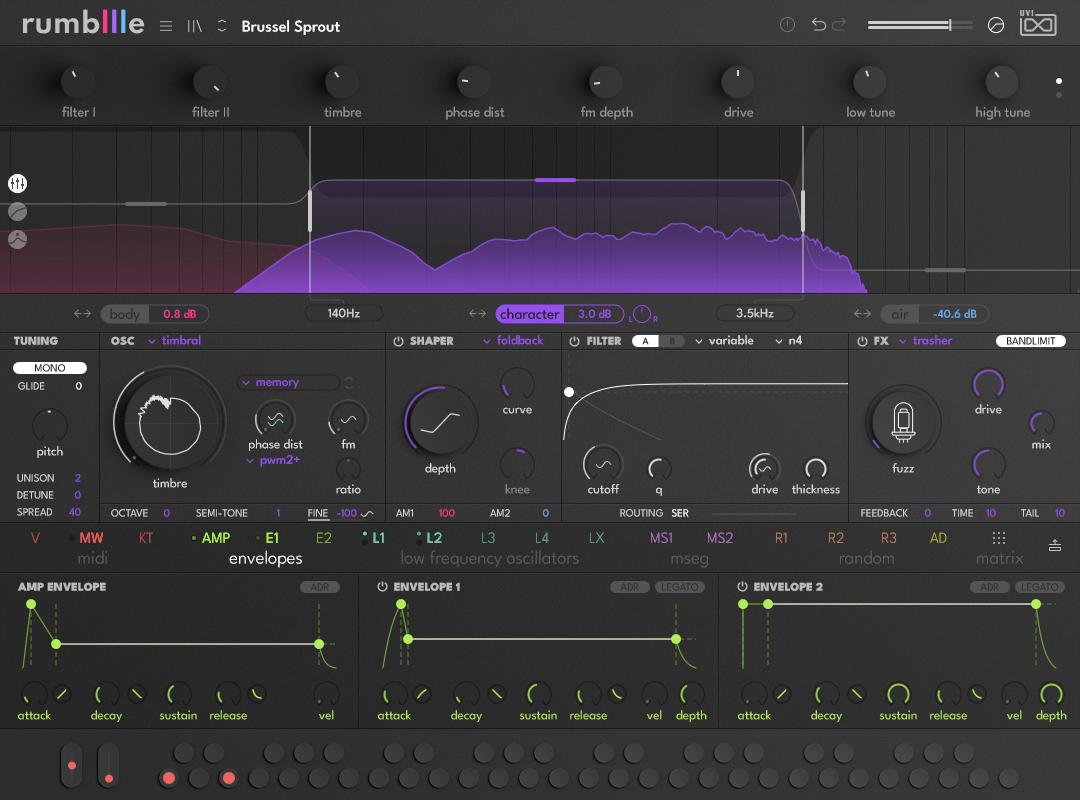Click the large timbre waveform dial
Screen dimensions: 1080x800
tap(169, 422)
